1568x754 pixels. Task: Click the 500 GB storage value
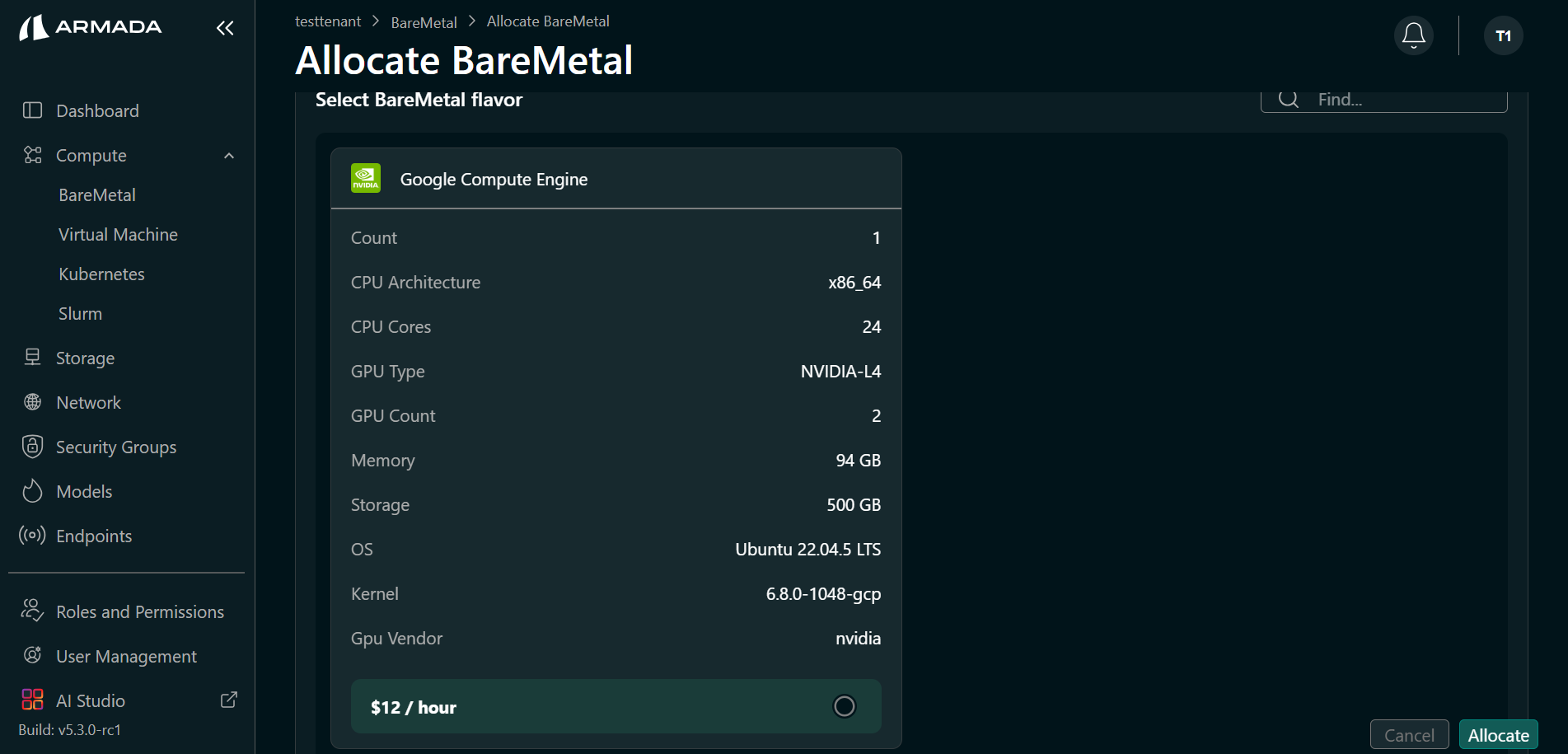[854, 504]
